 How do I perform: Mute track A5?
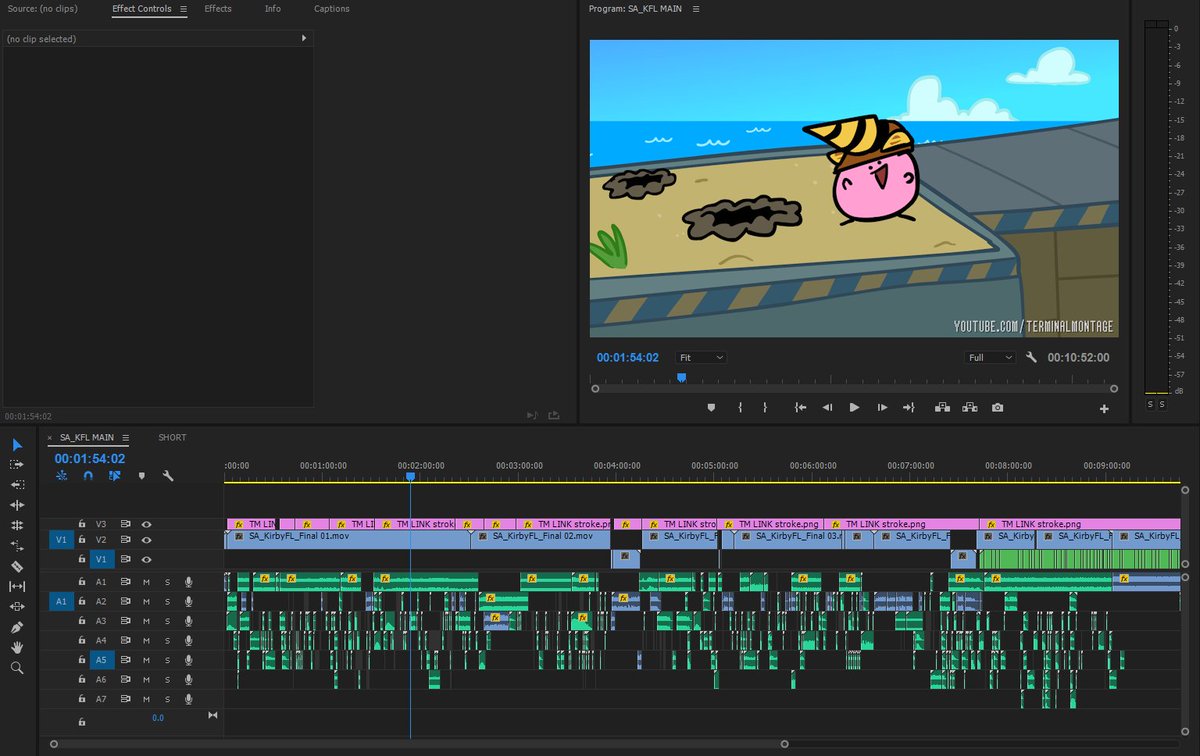146,660
